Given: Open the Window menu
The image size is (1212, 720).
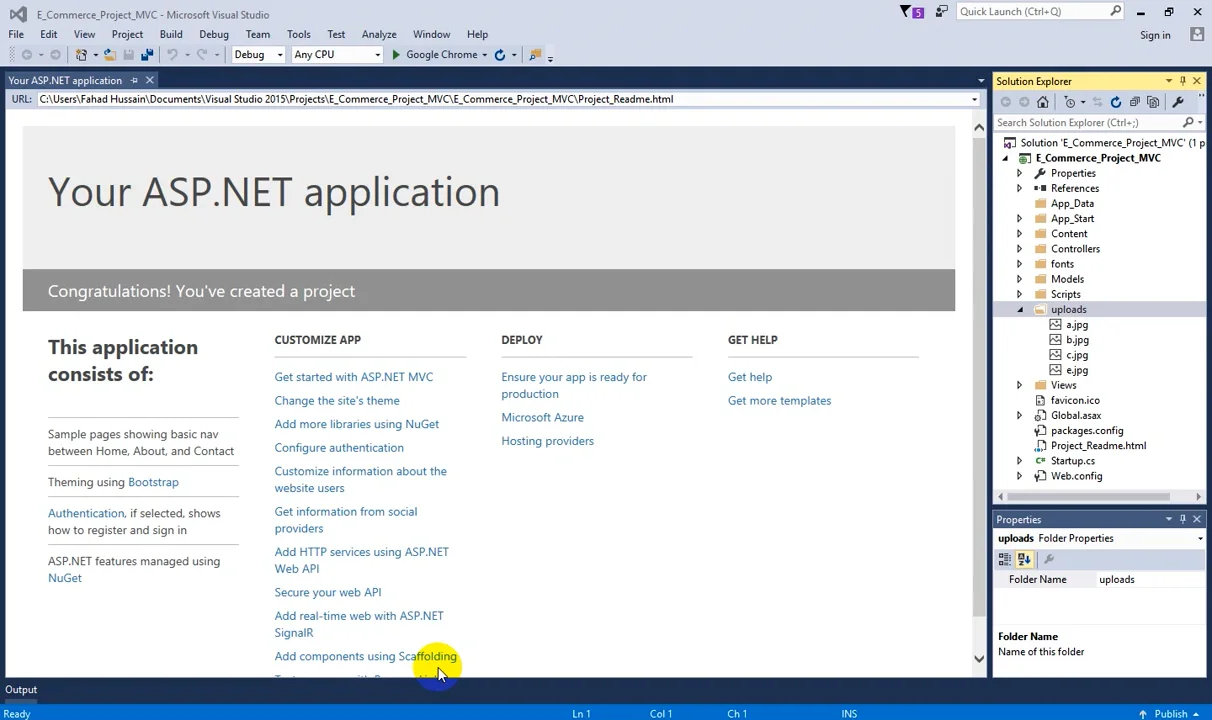Looking at the screenshot, I should tap(431, 34).
